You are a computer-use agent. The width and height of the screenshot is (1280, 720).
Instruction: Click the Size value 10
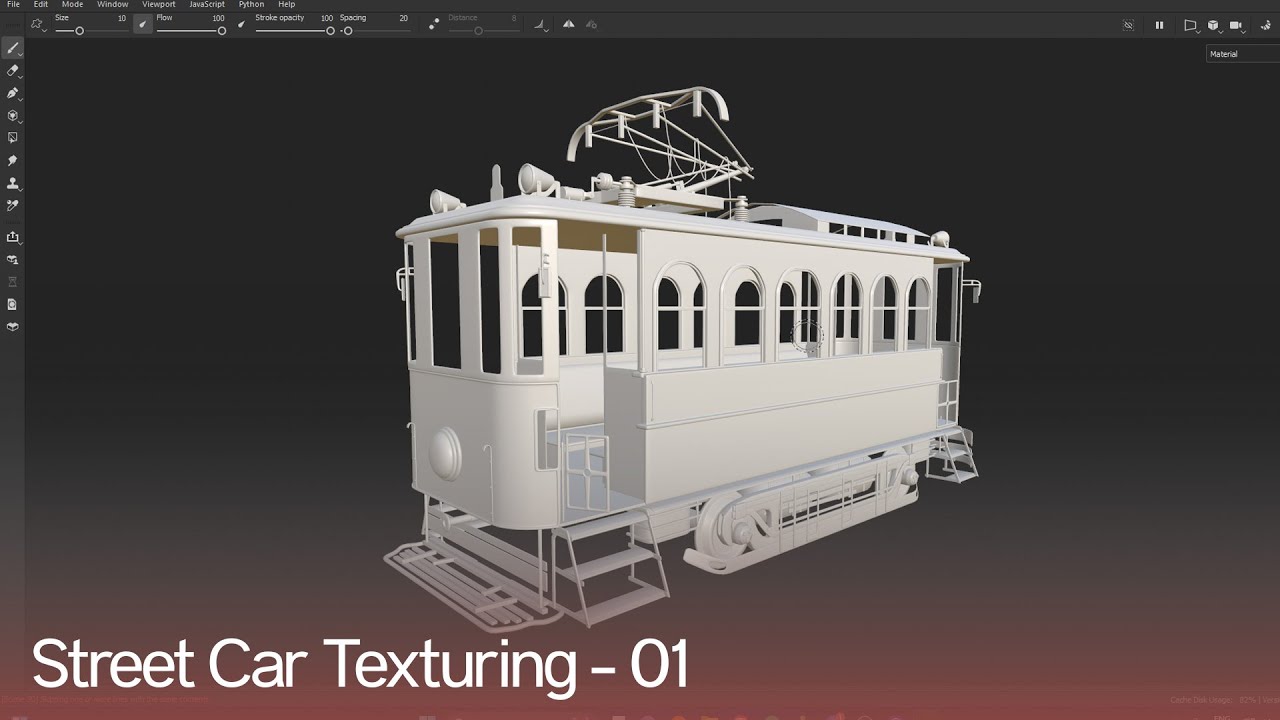(122, 18)
